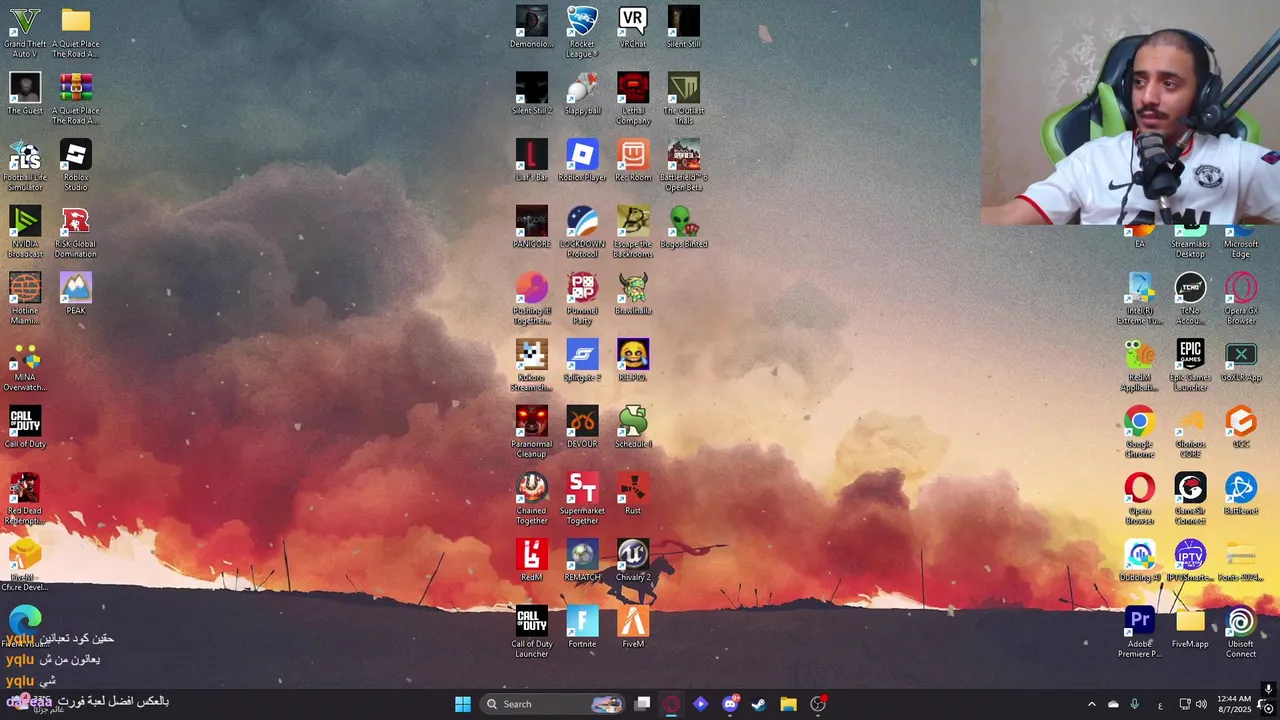Open Chained Together shortcut

pyautogui.click(x=531, y=499)
